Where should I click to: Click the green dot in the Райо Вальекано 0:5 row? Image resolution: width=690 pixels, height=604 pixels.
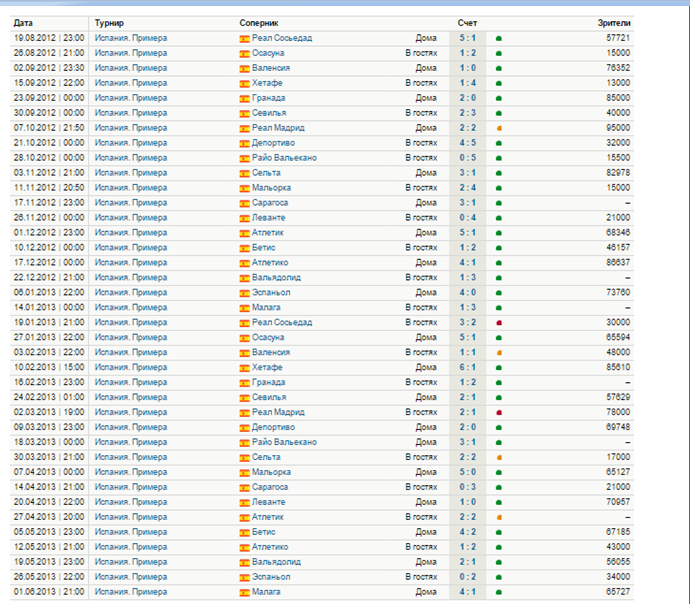coord(499,158)
